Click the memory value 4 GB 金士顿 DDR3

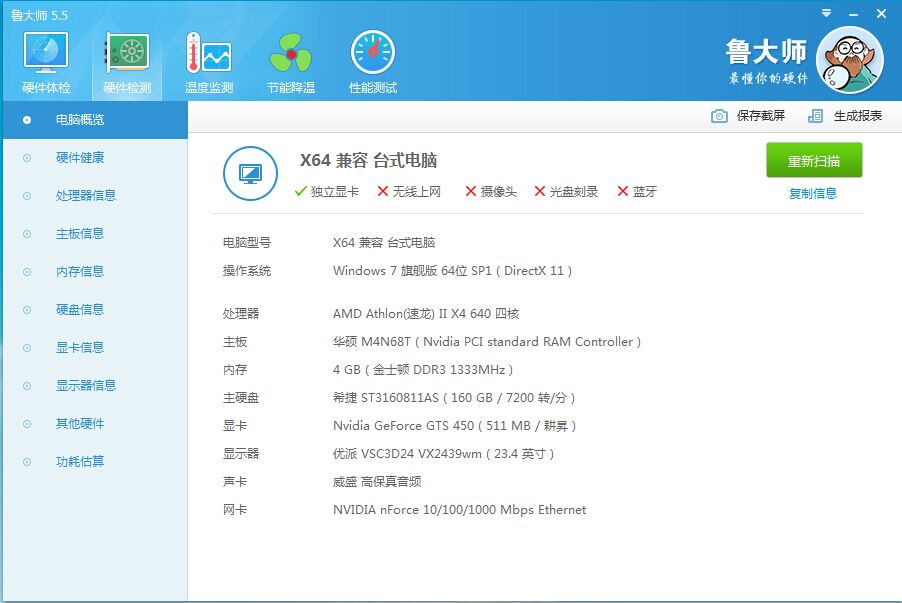tap(423, 370)
